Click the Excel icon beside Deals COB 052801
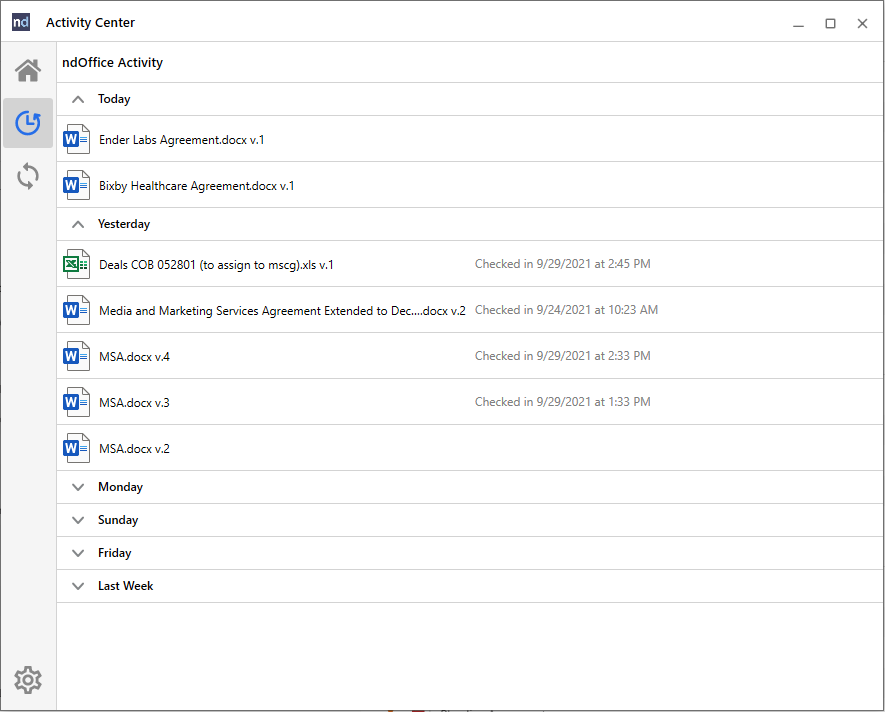 point(75,263)
